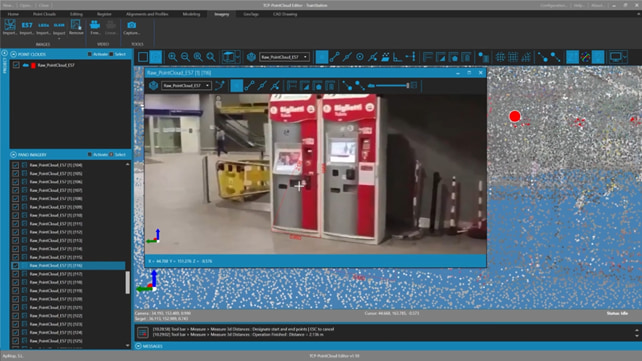The image size is (642, 361).
Task: Open the Modeling ribbon tab
Action: click(191, 14)
